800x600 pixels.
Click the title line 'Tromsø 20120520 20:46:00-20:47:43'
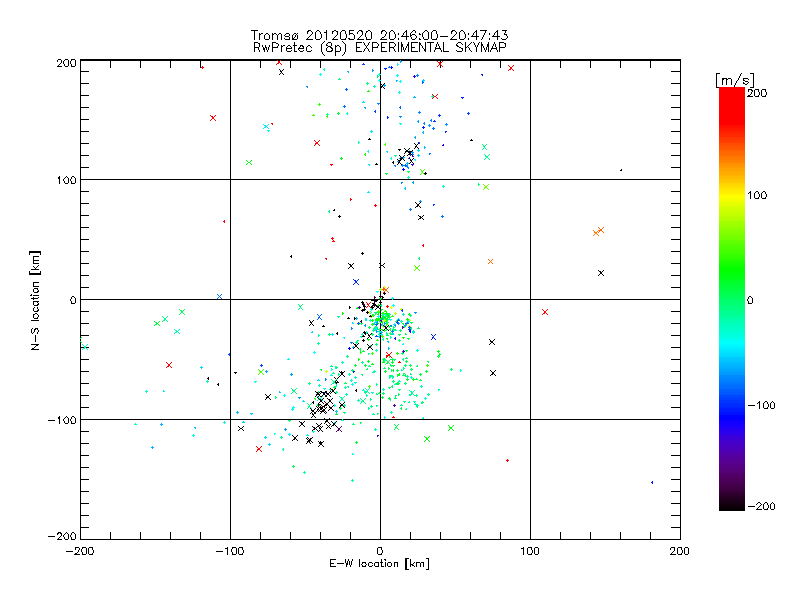[379, 35]
